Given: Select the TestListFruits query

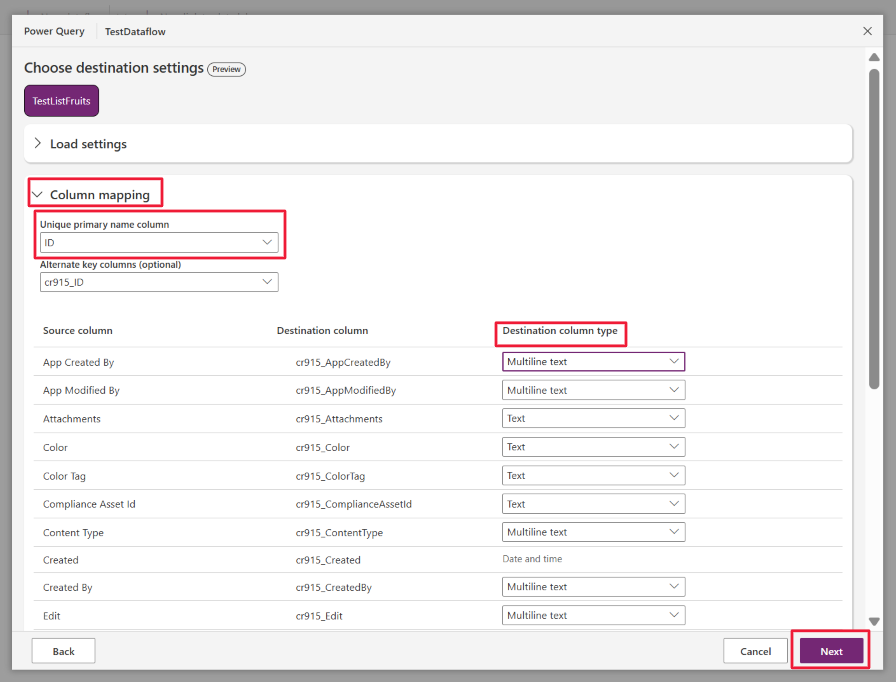Looking at the screenshot, I should point(59,100).
